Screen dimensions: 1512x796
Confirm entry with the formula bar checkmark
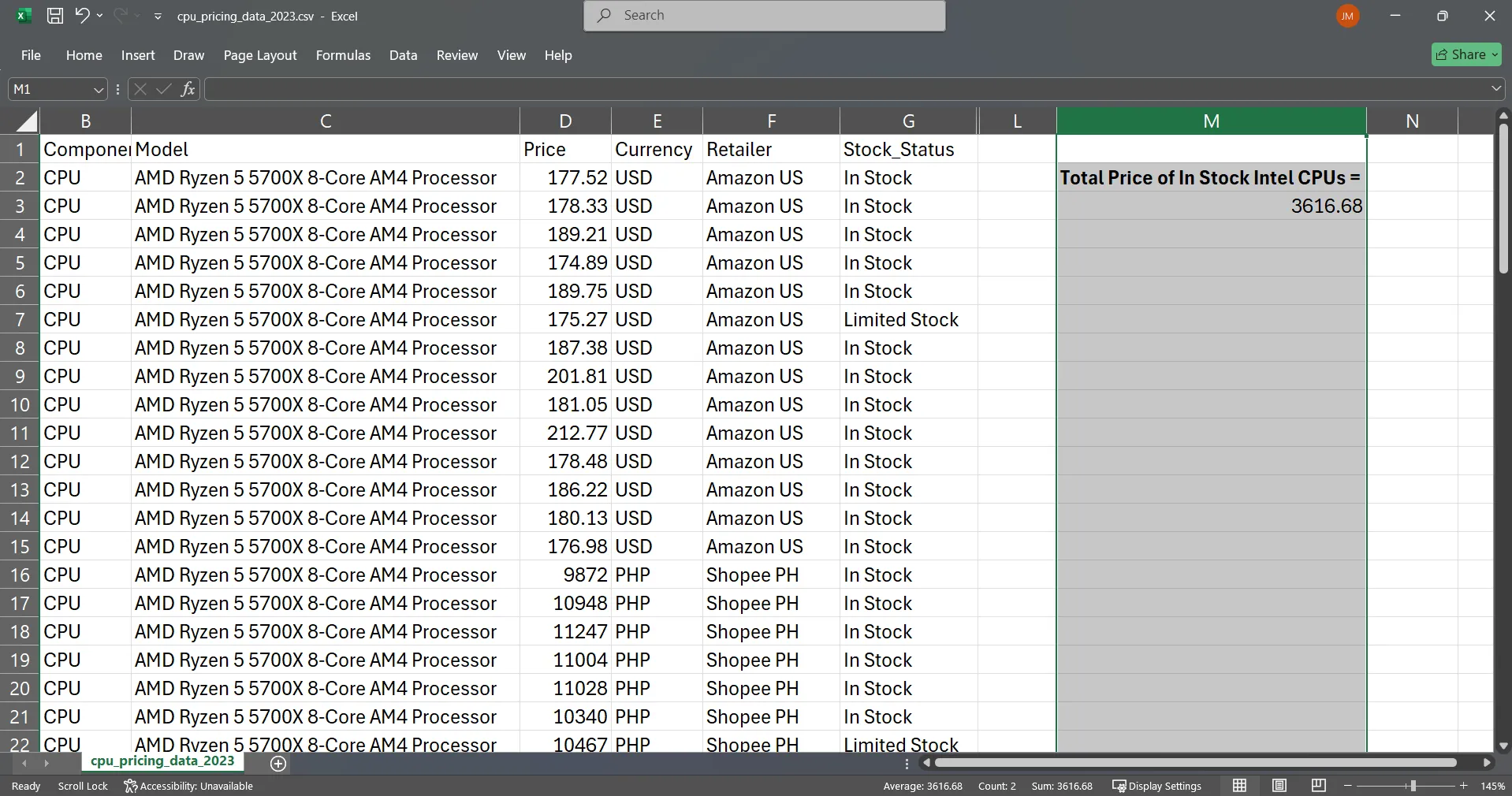click(x=163, y=90)
